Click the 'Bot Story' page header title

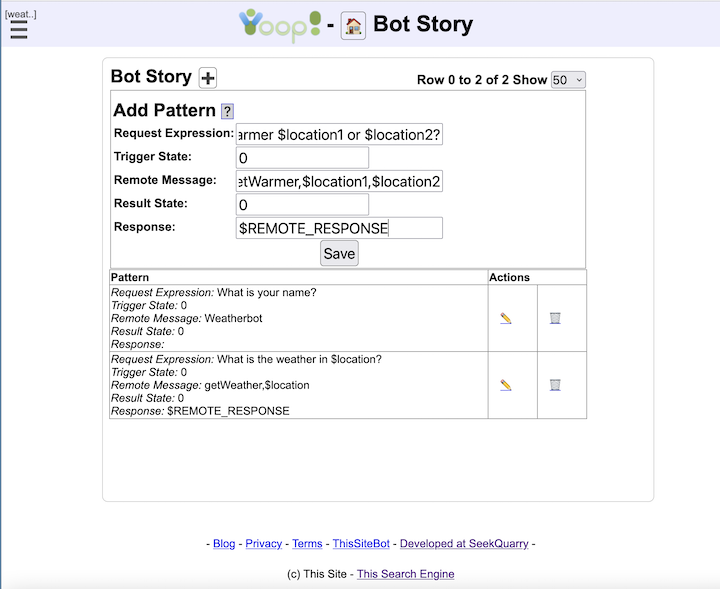[x=423, y=24]
